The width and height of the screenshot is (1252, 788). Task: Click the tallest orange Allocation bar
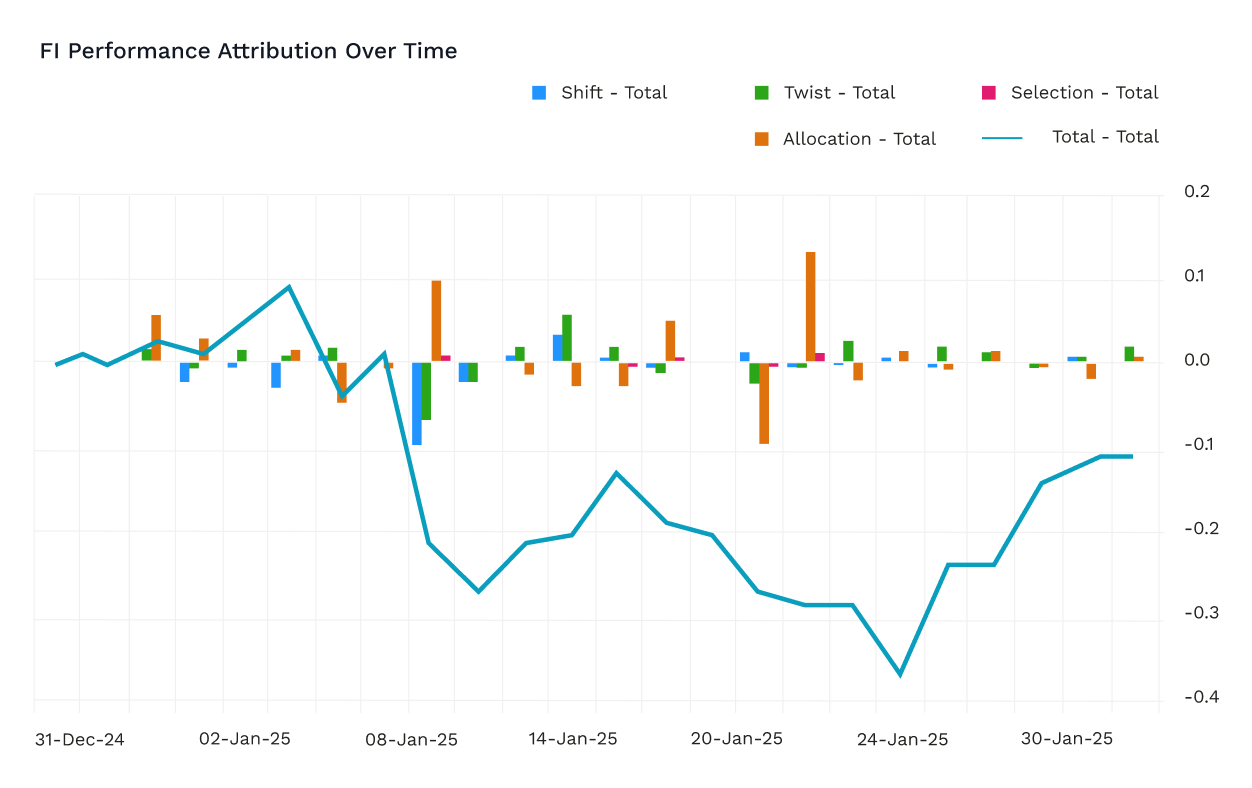(x=811, y=306)
